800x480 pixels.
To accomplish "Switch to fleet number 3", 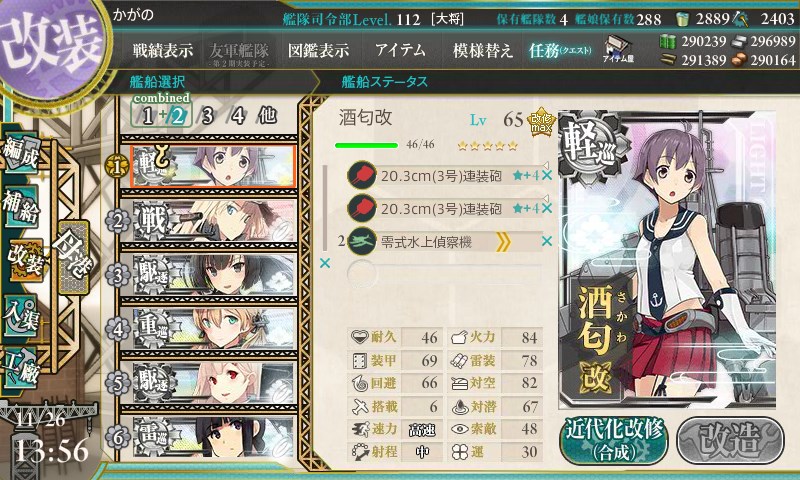I will [x=207, y=116].
